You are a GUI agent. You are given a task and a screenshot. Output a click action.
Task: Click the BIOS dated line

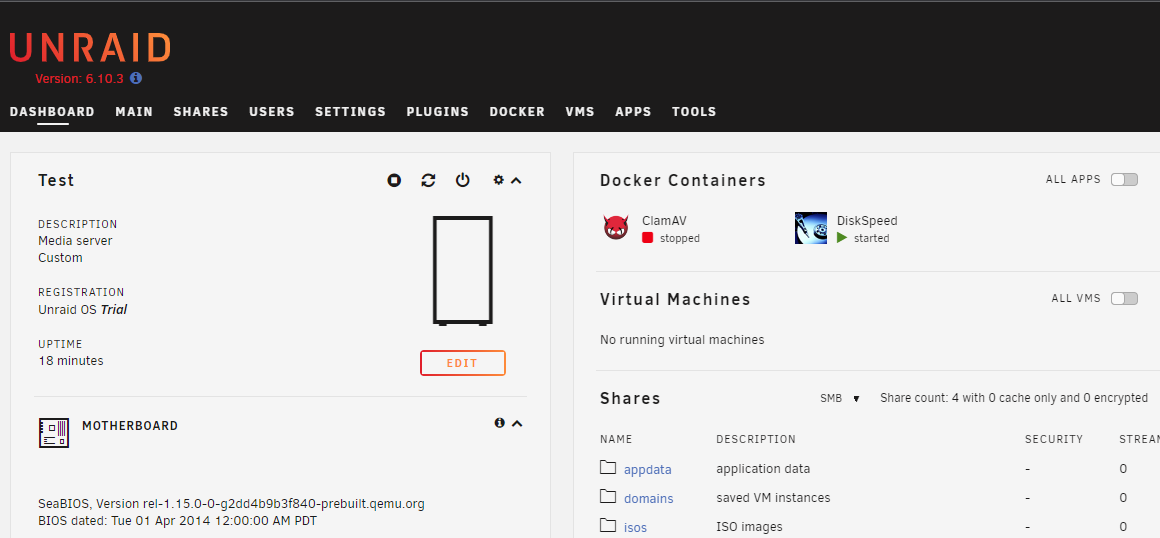pyautogui.click(x=178, y=521)
